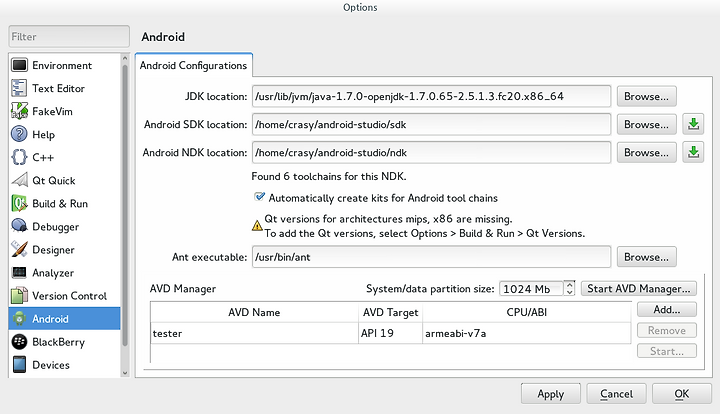The image size is (720, 414).
Task: Open the Environment settings category icon
Action: click(19, 65)
